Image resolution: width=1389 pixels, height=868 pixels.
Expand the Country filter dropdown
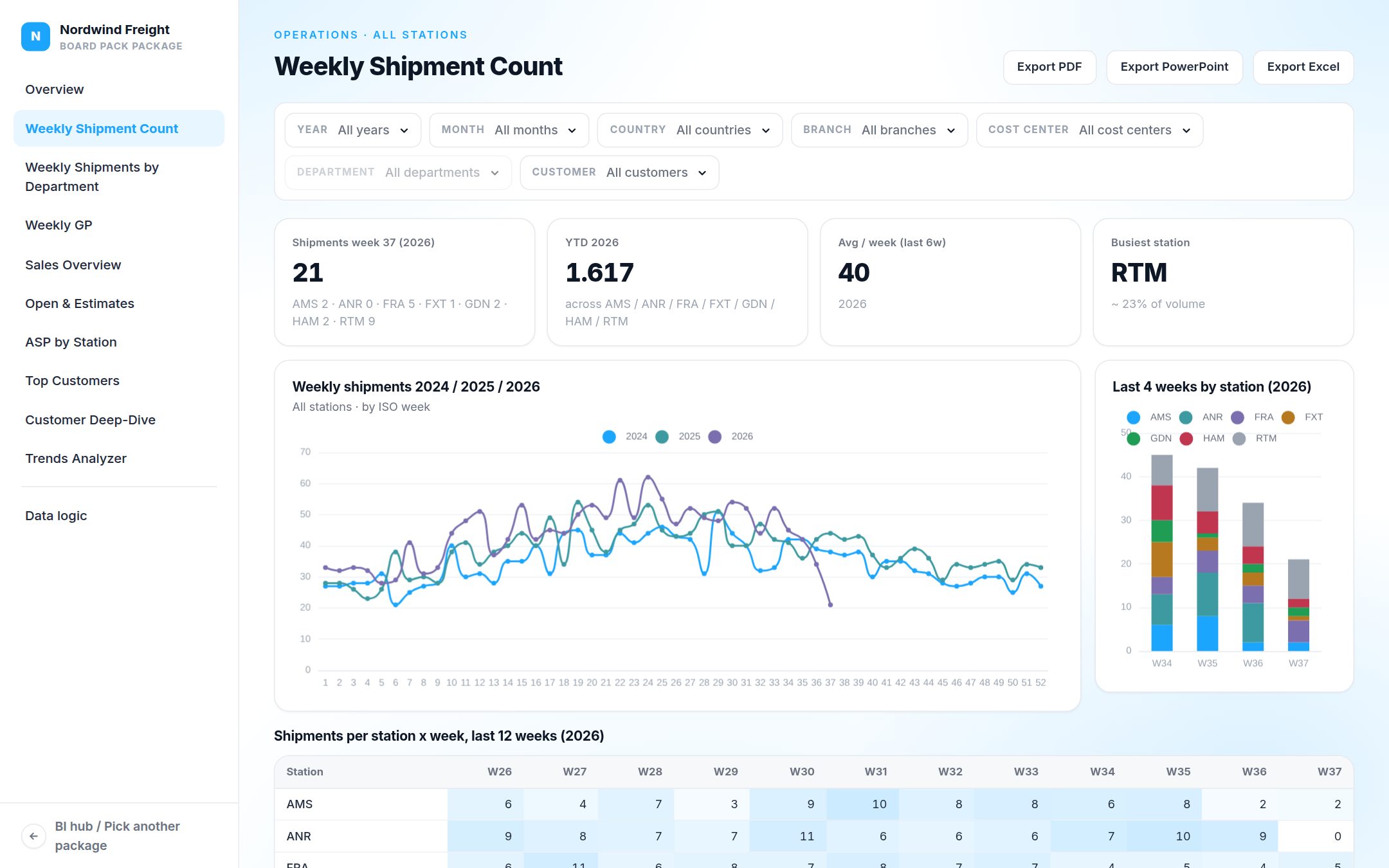690,130
